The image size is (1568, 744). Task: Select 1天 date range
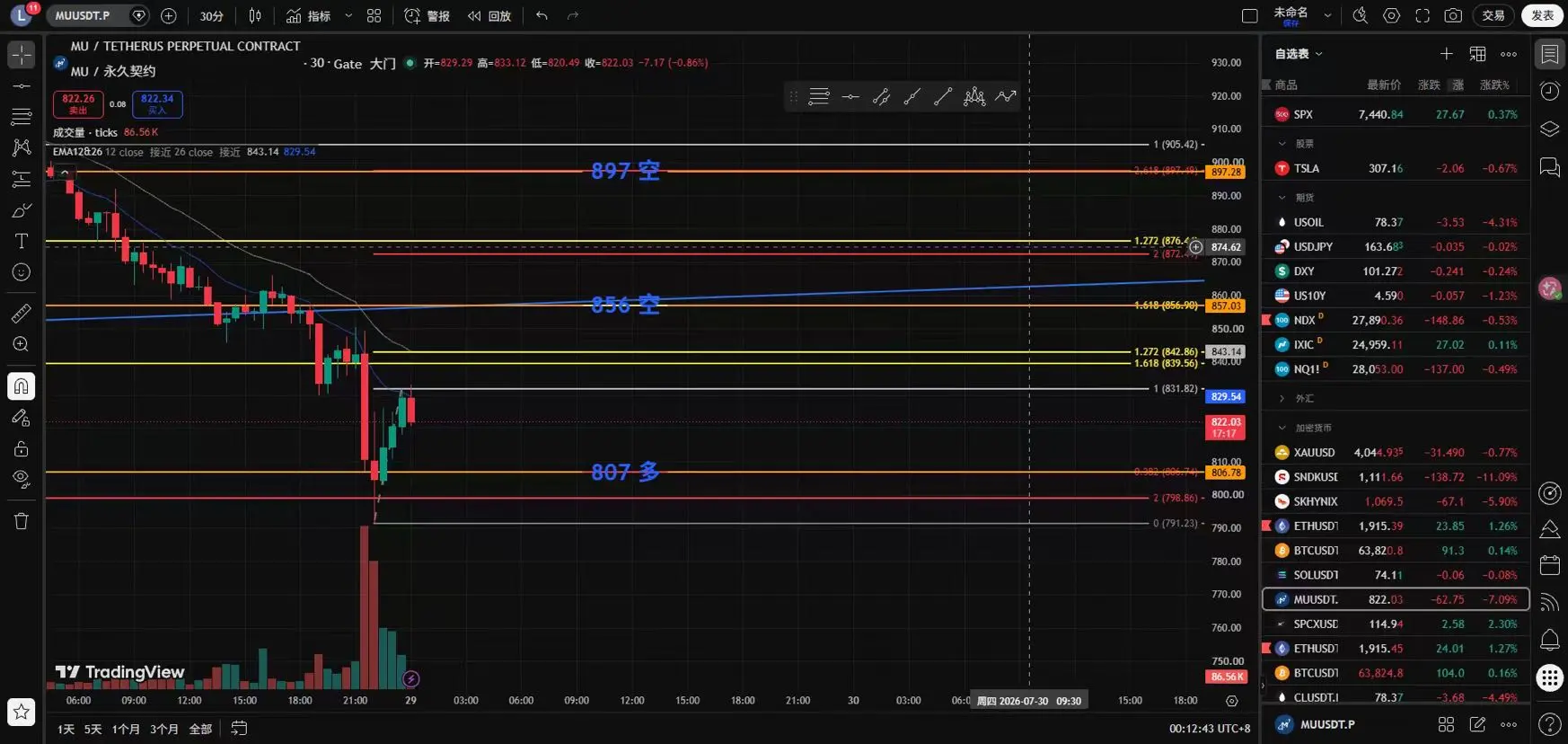click(66, 729)
